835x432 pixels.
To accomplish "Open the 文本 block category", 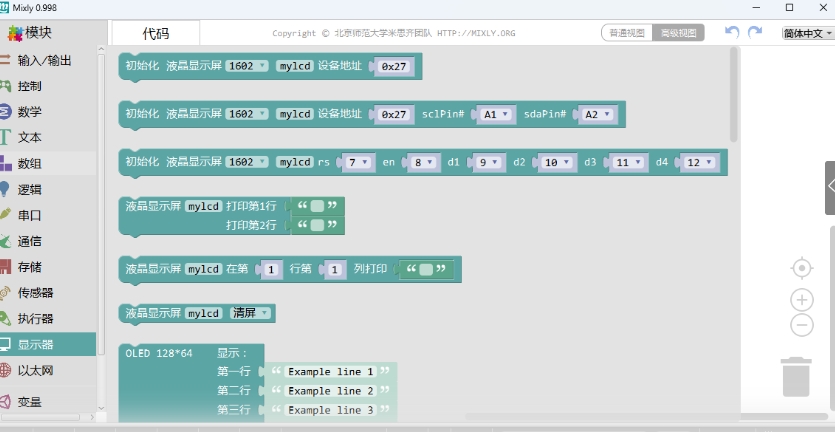I will [30, 137].
